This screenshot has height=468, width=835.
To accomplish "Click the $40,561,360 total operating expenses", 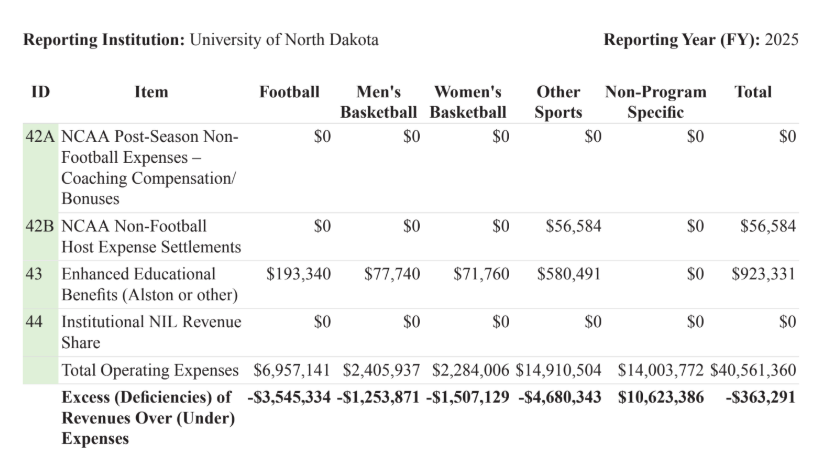I will tap(753, 371).
